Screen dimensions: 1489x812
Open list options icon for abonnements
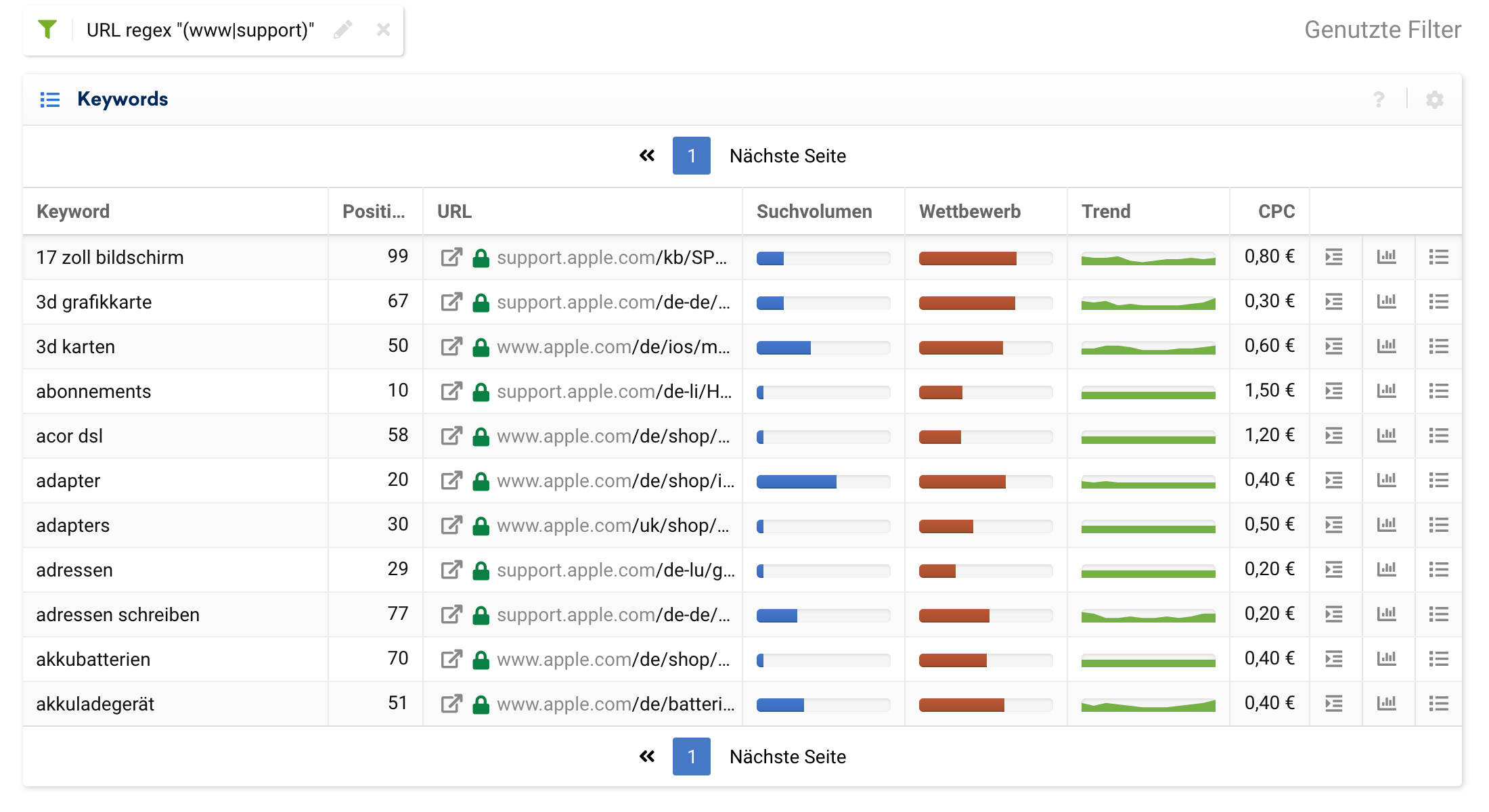1439,391
